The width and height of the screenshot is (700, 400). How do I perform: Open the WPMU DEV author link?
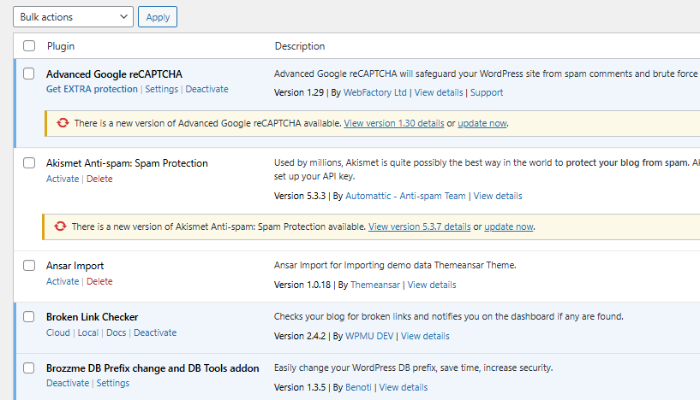point(369,336)
